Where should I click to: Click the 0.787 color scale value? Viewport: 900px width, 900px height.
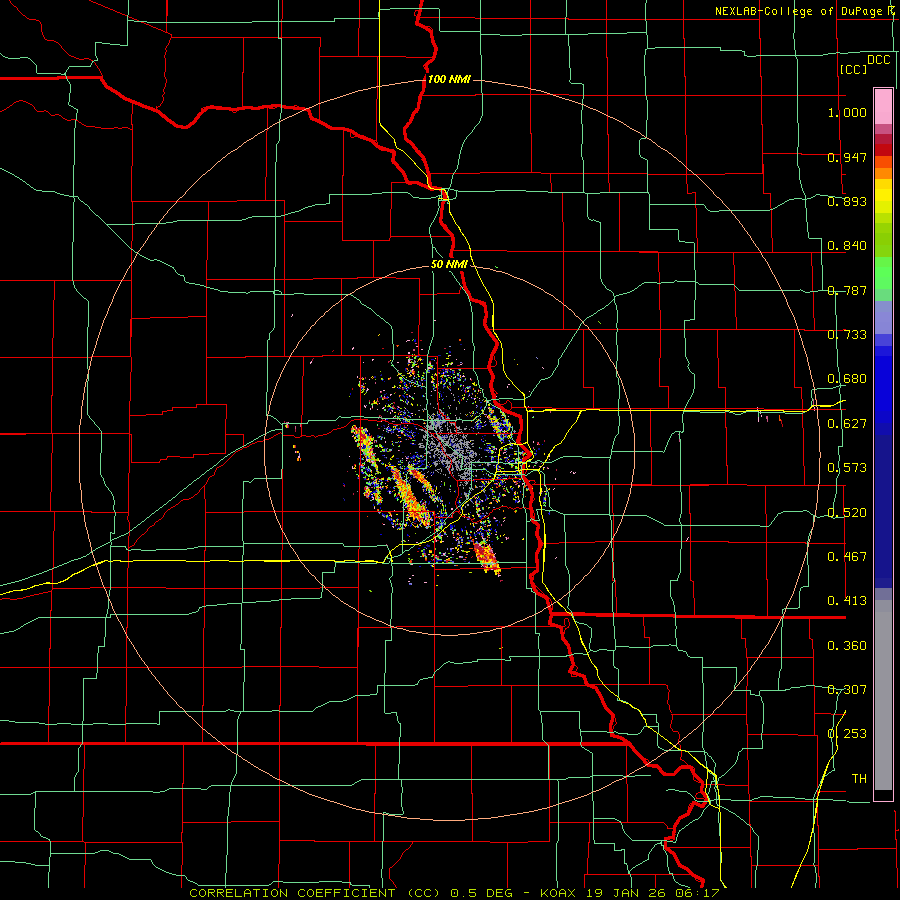pos(847,290)
